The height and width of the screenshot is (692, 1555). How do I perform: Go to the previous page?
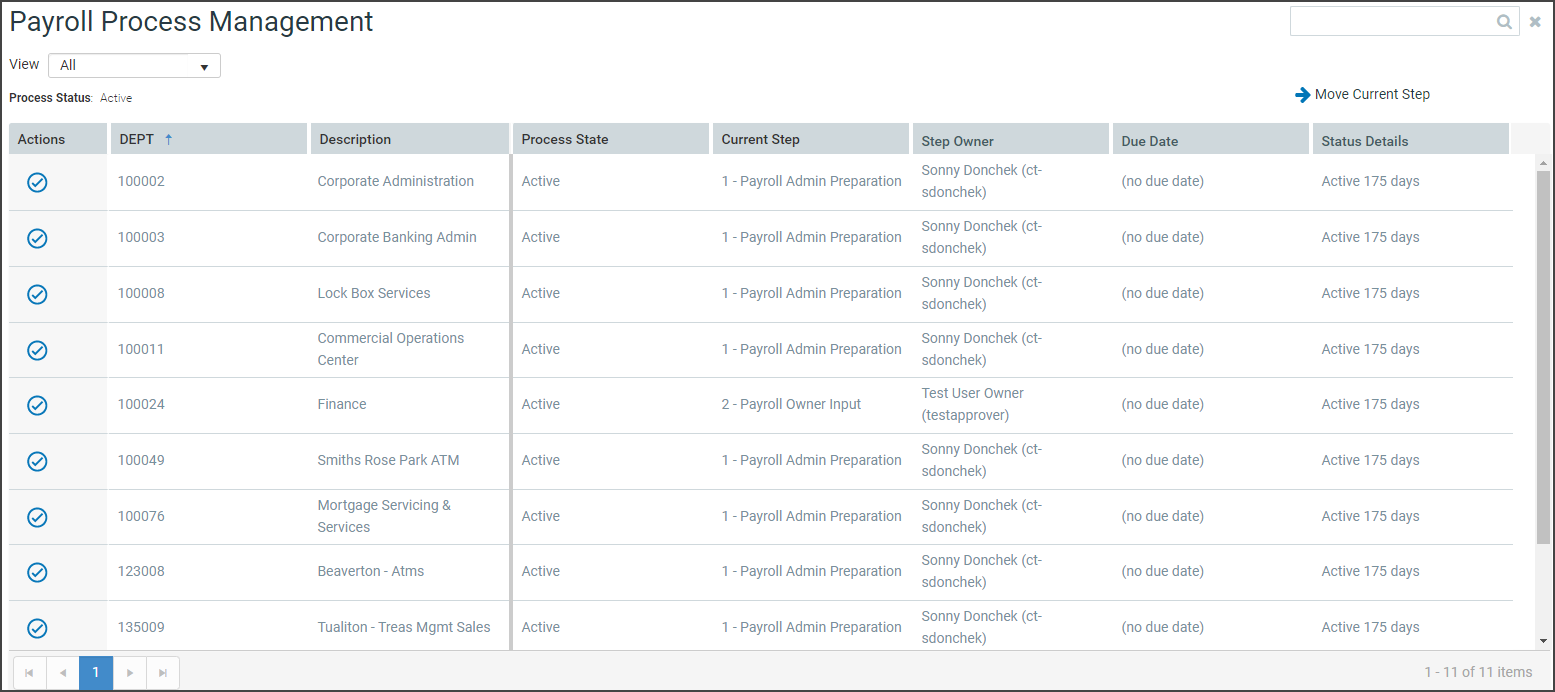pos(63,673)
